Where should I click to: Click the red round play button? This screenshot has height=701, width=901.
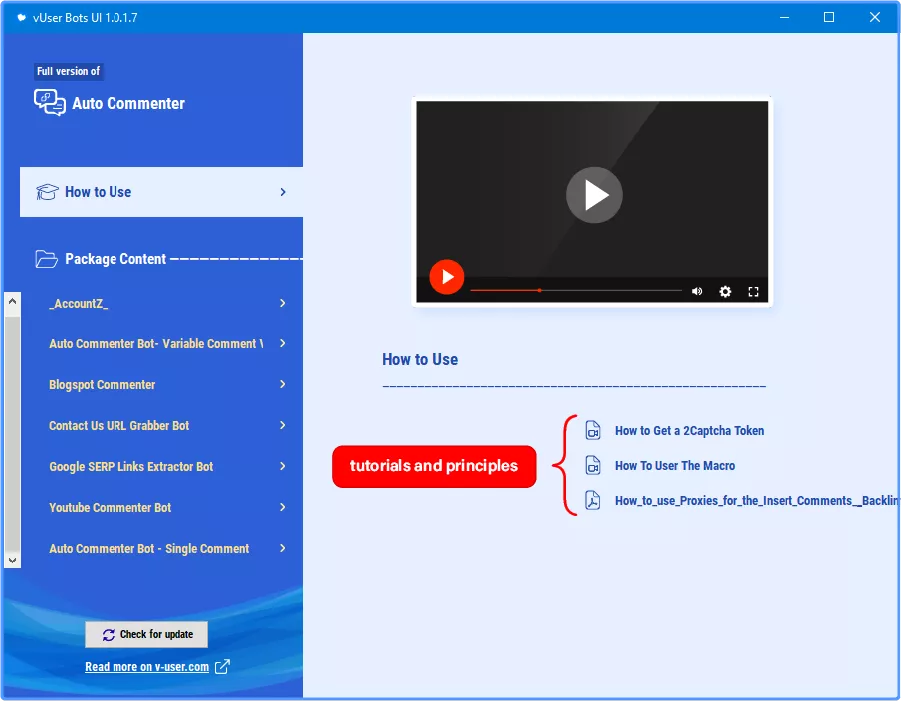446,277
